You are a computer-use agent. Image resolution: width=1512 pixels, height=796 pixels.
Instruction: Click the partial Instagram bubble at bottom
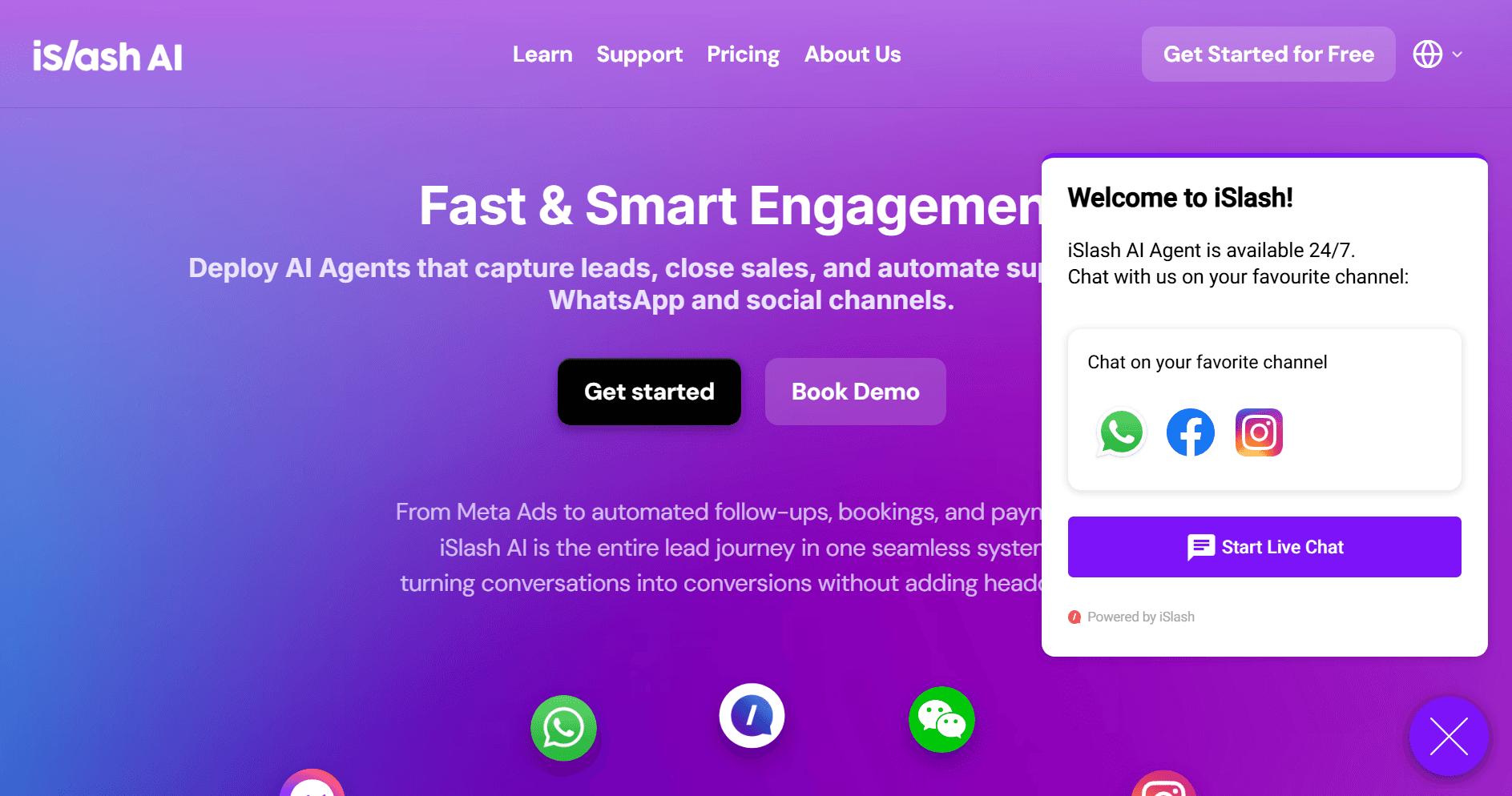(x=1163, y=784)
